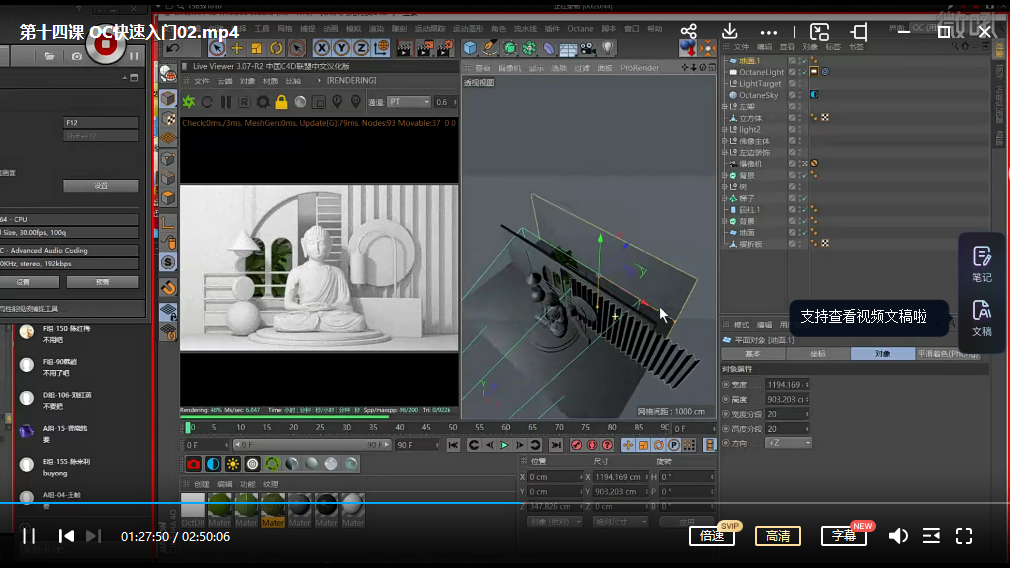Select the Rotate tool icon
This screenshot has height=568, width=1010.
point(276,48)
